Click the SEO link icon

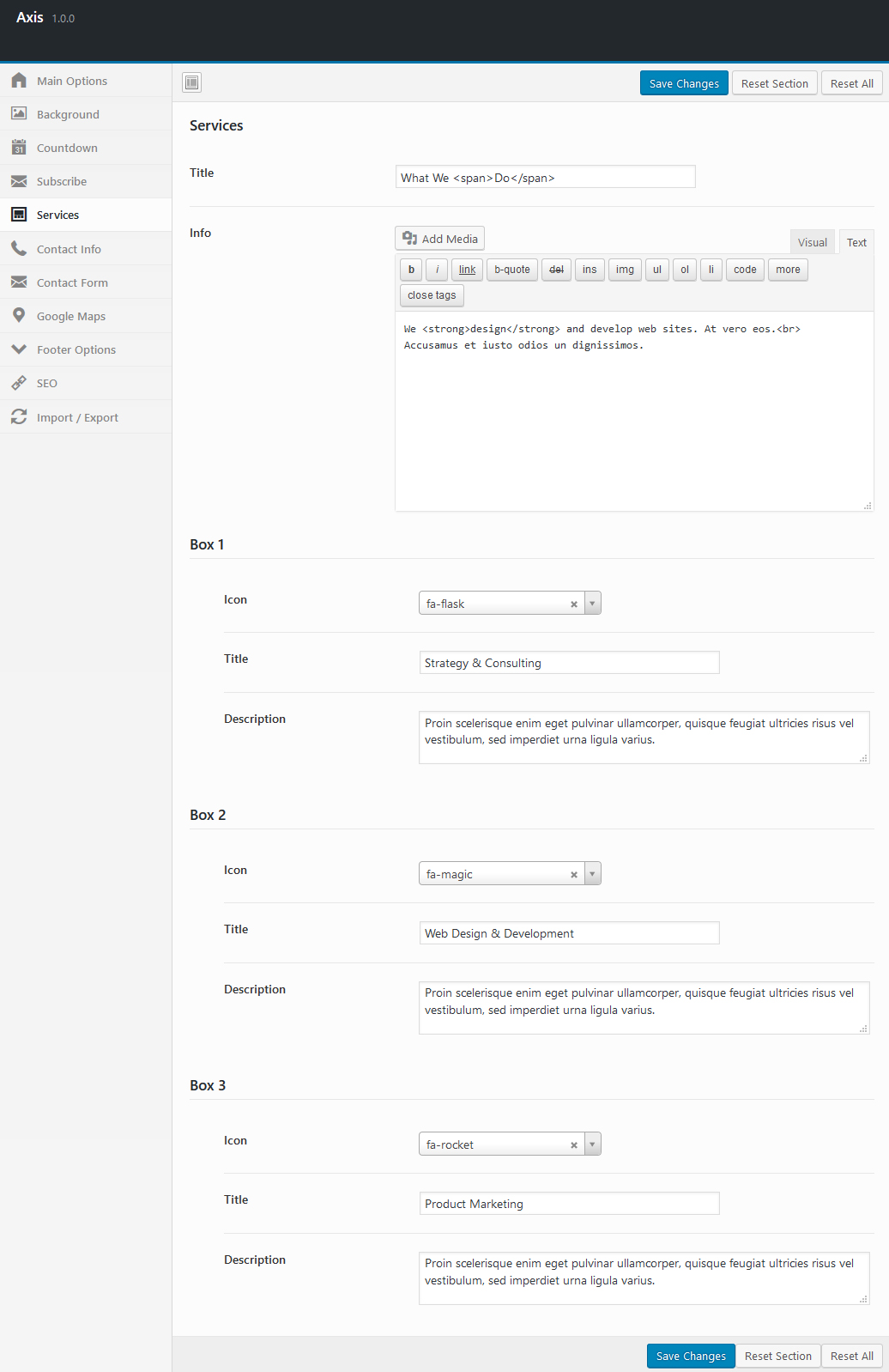[x=19, y=383]
